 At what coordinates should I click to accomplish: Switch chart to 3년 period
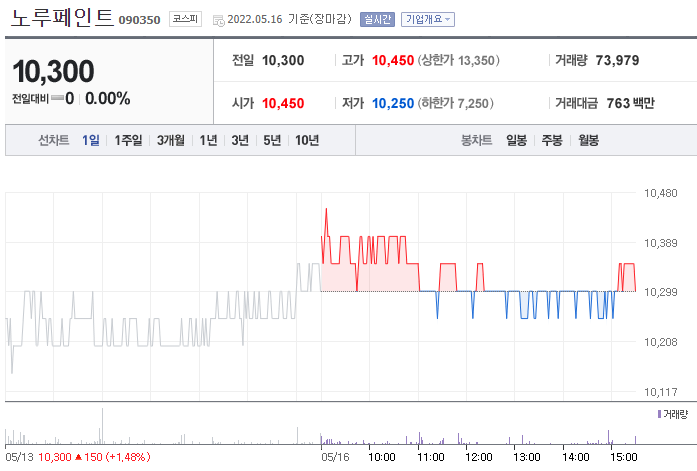point(240,140)
